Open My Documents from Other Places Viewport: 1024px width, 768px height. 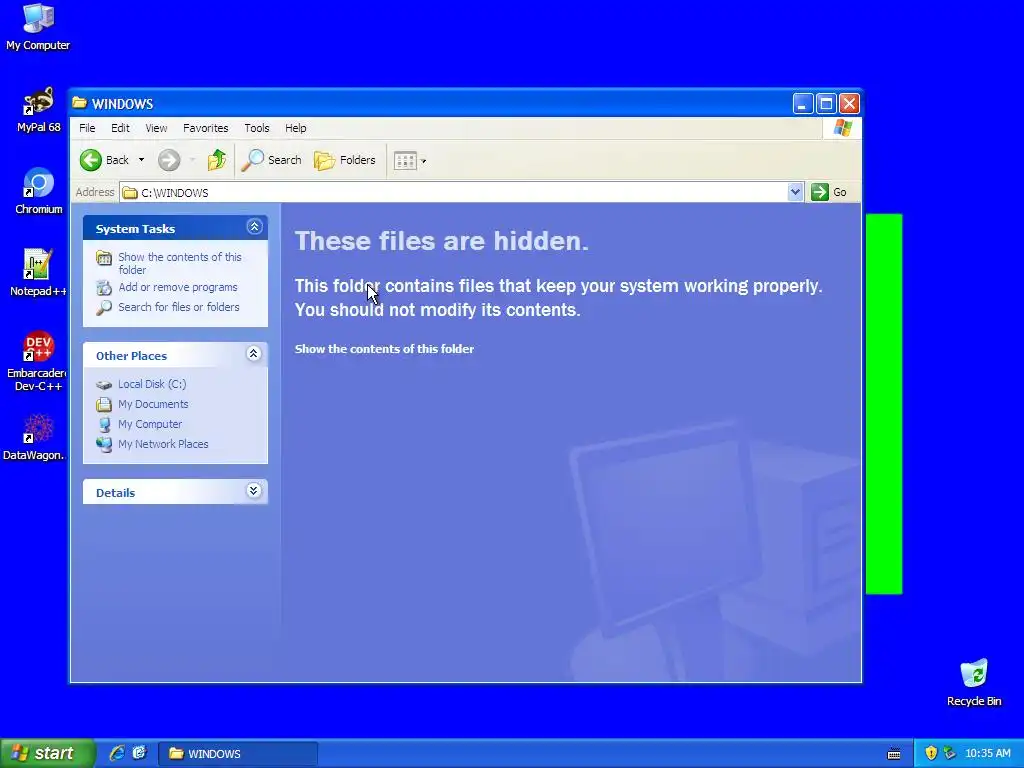[153, 404]
